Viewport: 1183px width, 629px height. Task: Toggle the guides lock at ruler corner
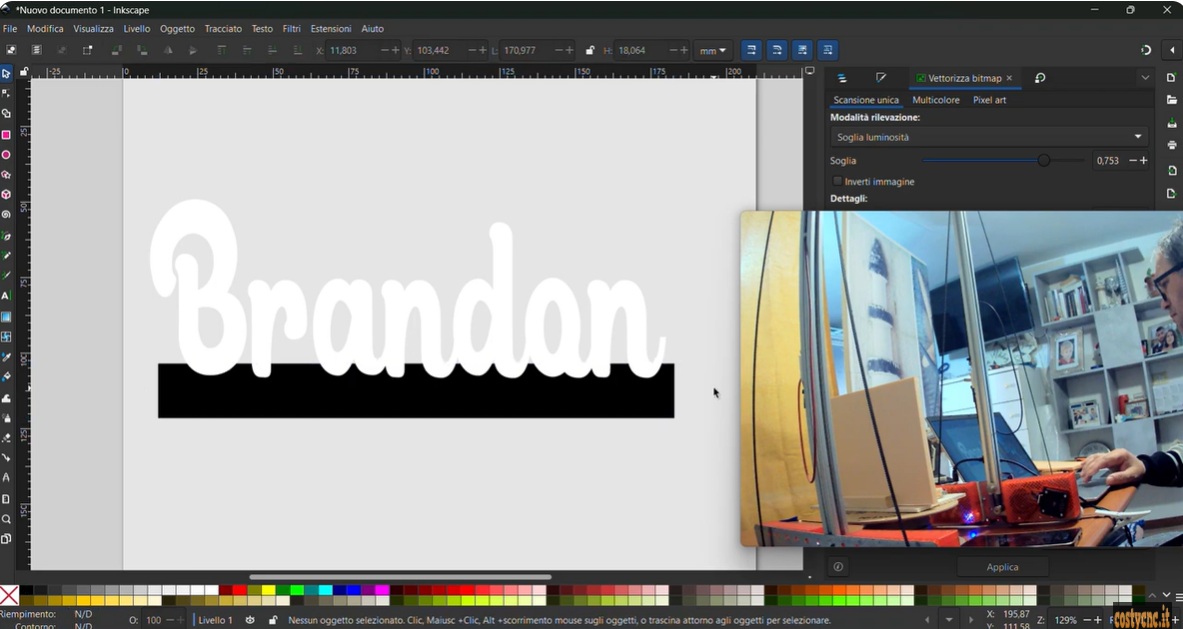(x=24, y=72)
